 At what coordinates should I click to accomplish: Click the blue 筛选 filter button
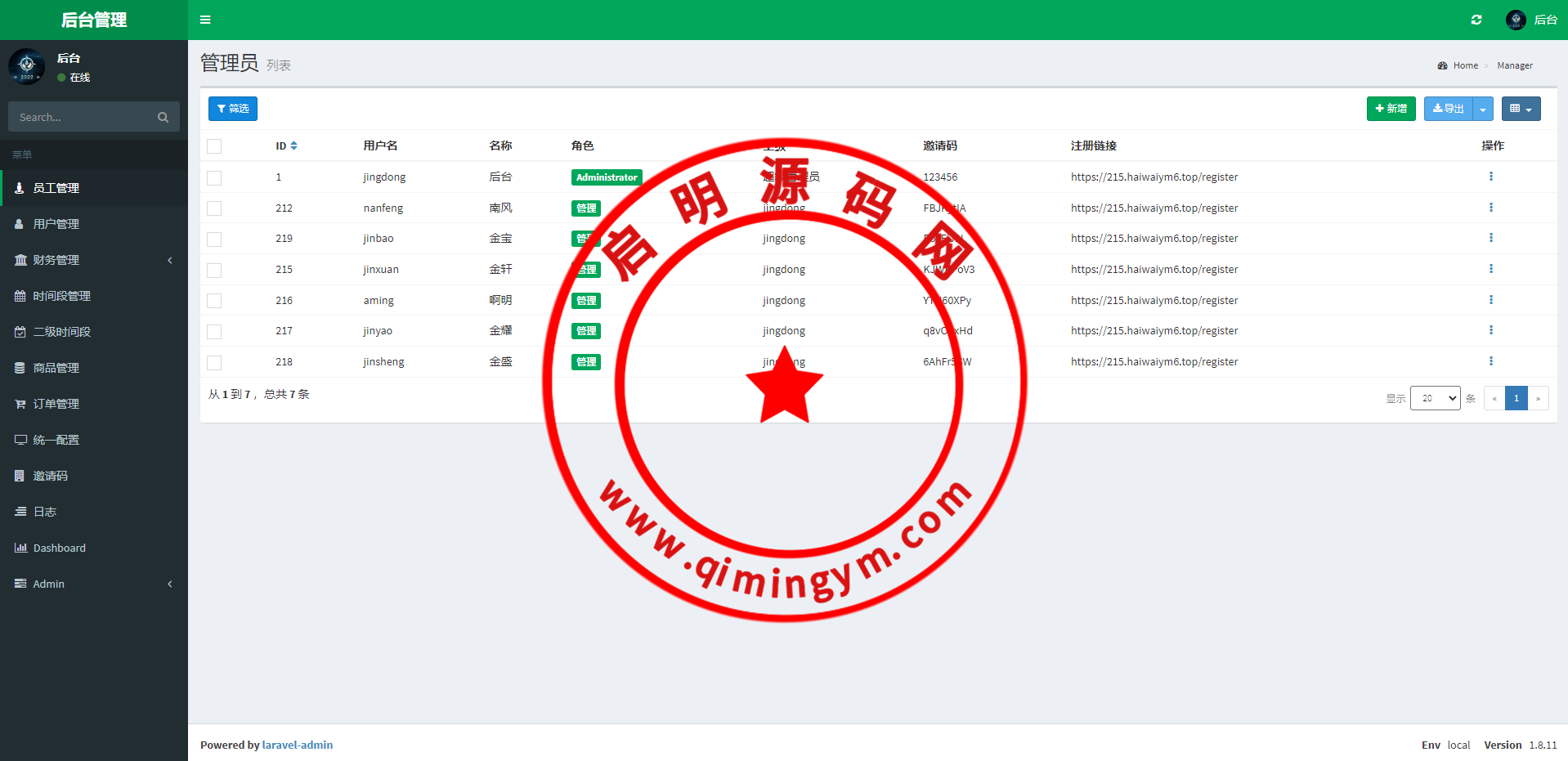(x=233, y=109)
